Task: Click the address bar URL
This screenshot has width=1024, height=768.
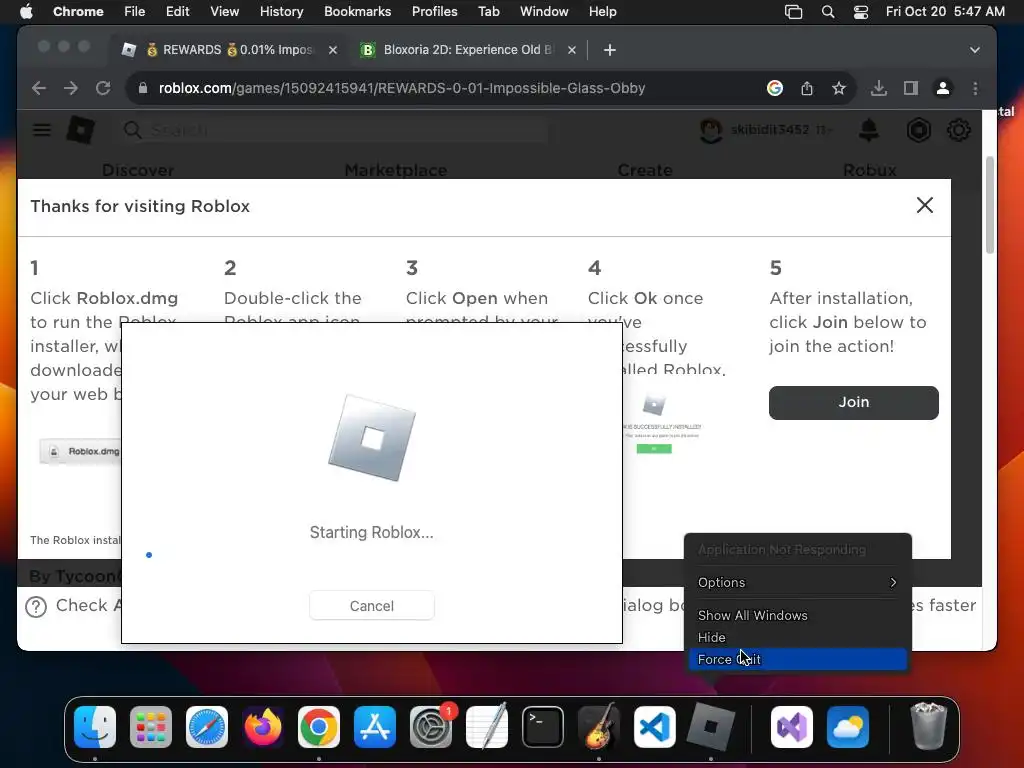Action: 402,88
